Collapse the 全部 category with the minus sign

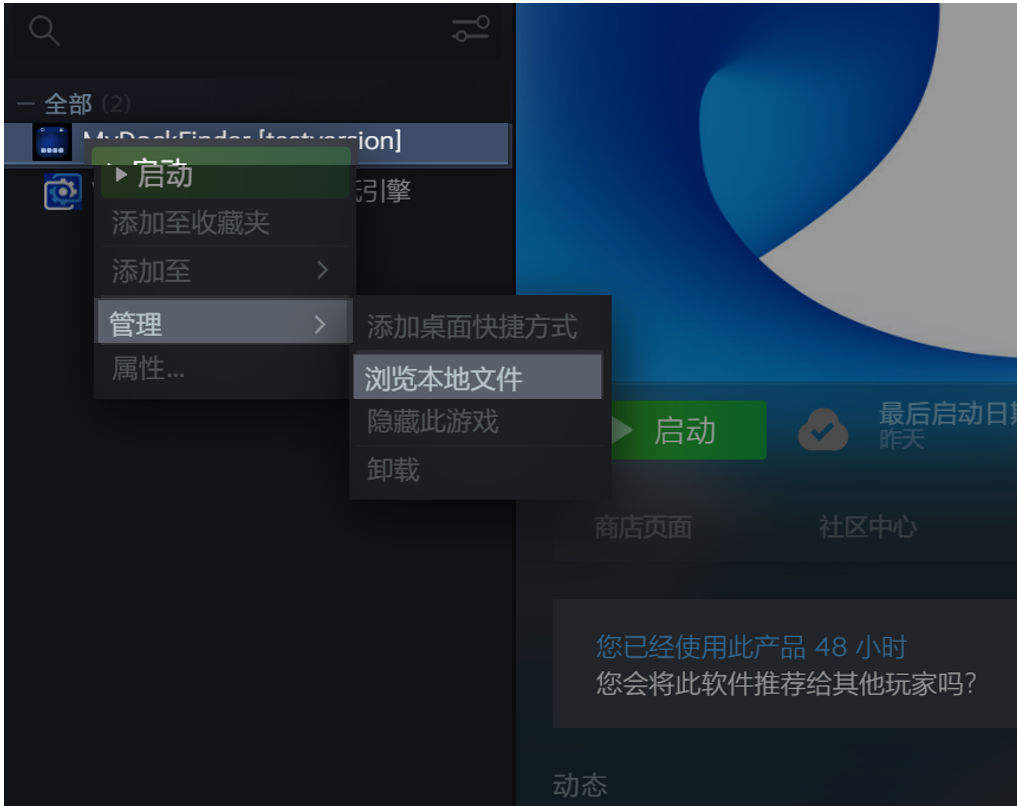coord(25,104)
